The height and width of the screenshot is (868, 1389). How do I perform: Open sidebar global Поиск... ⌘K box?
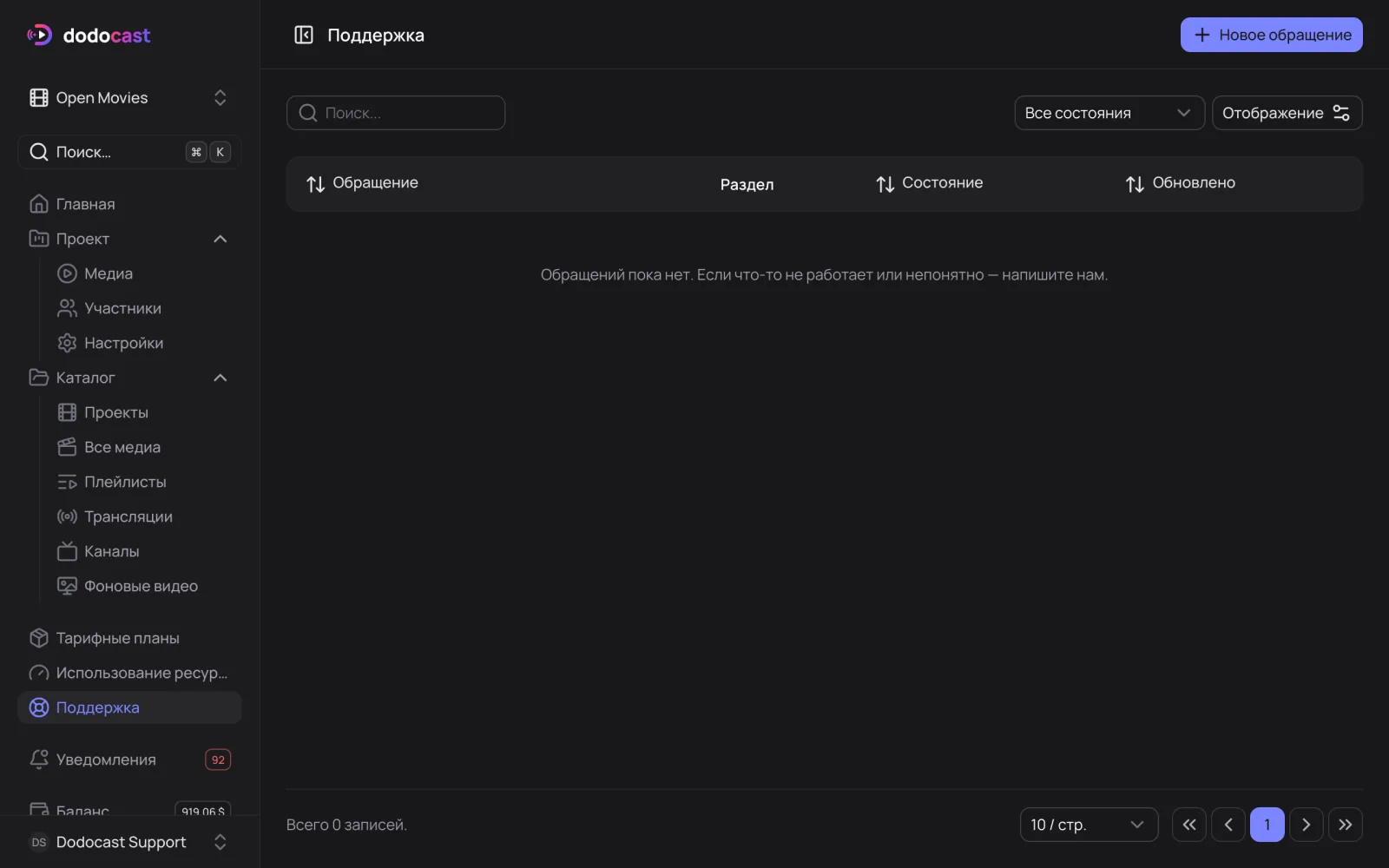tap(129, 152)
